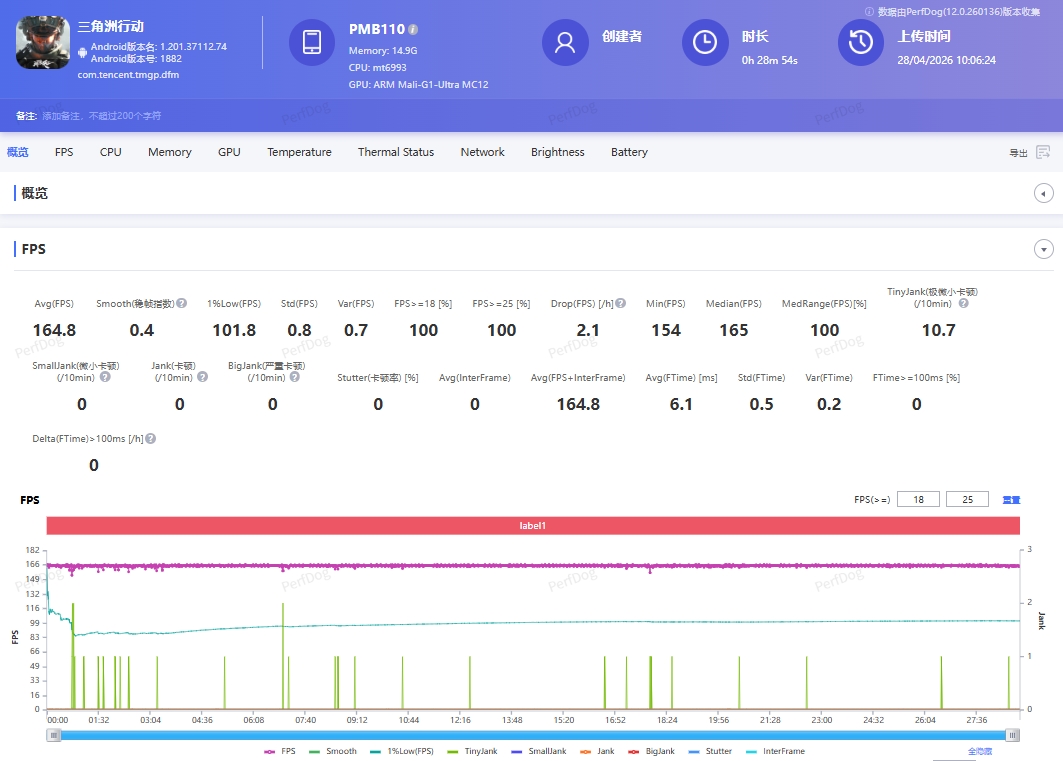
Task: Select the red label1 bar above chart
Action: [x=532, y=525]
